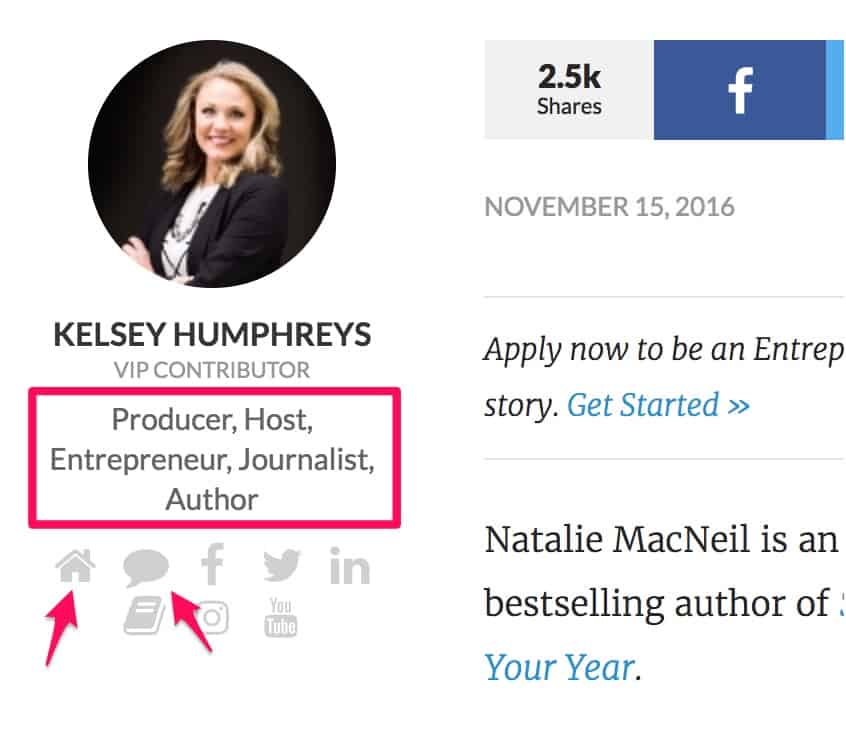
Task: Follow the "Get Started »" link
Action: (x=658, y=405)
